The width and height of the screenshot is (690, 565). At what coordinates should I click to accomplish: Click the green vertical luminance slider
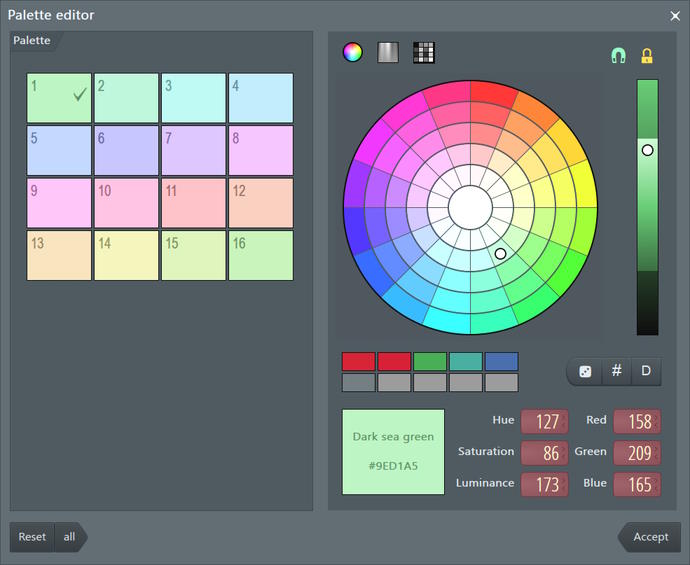647,207
